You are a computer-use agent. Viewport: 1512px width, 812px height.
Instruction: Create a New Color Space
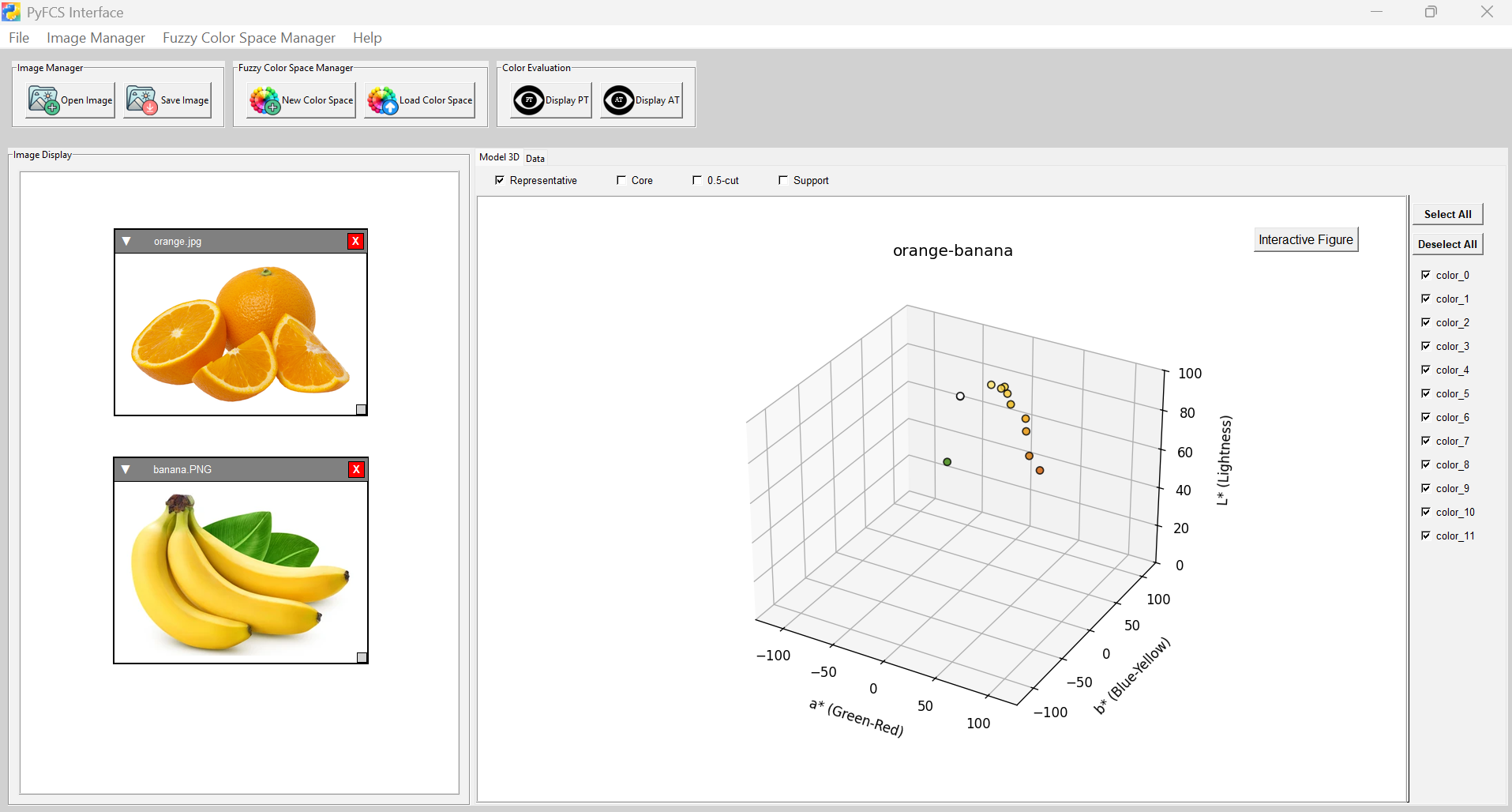pos(301,100)
